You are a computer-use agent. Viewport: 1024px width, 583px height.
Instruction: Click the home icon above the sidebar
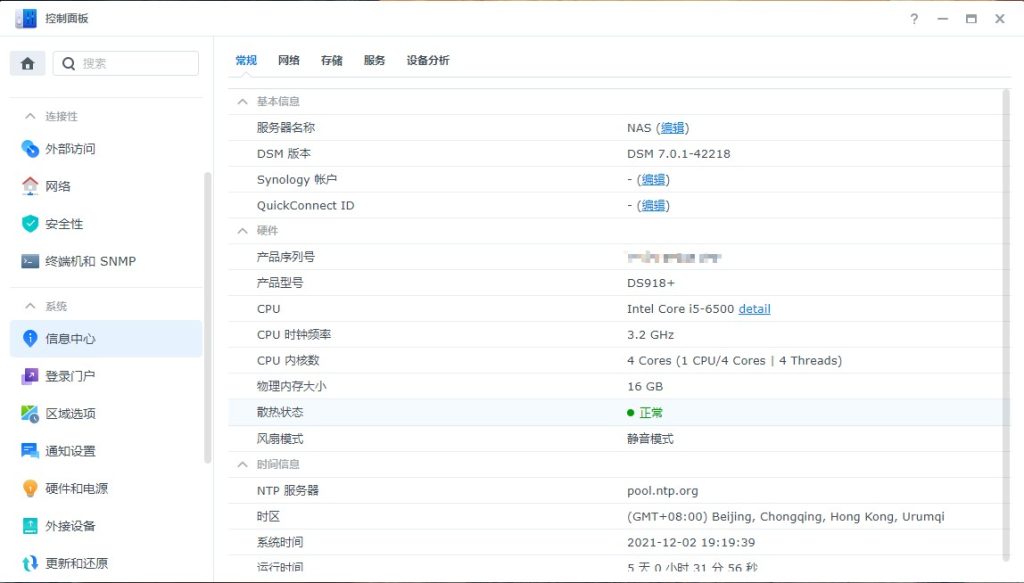pyautogui.click(x=27, y=63)
